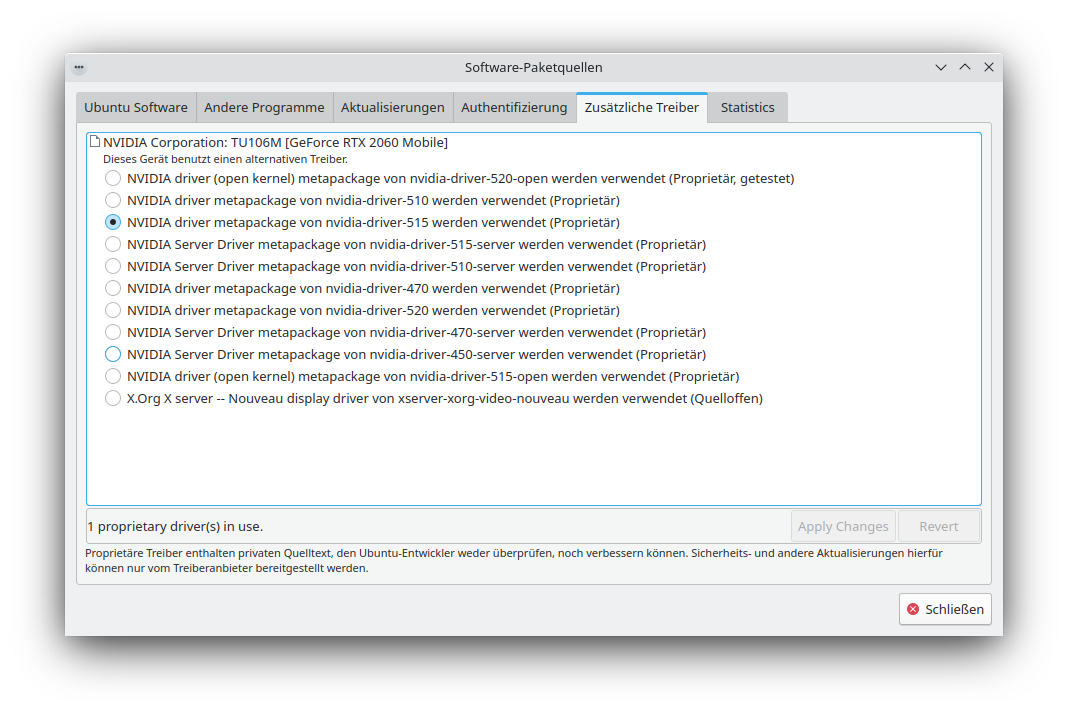The height and width of the screenshot is (713, 1068).
Task: Choose nvidia-driver-510-server option
Action: pyautogui.click(x=113, y=266)
